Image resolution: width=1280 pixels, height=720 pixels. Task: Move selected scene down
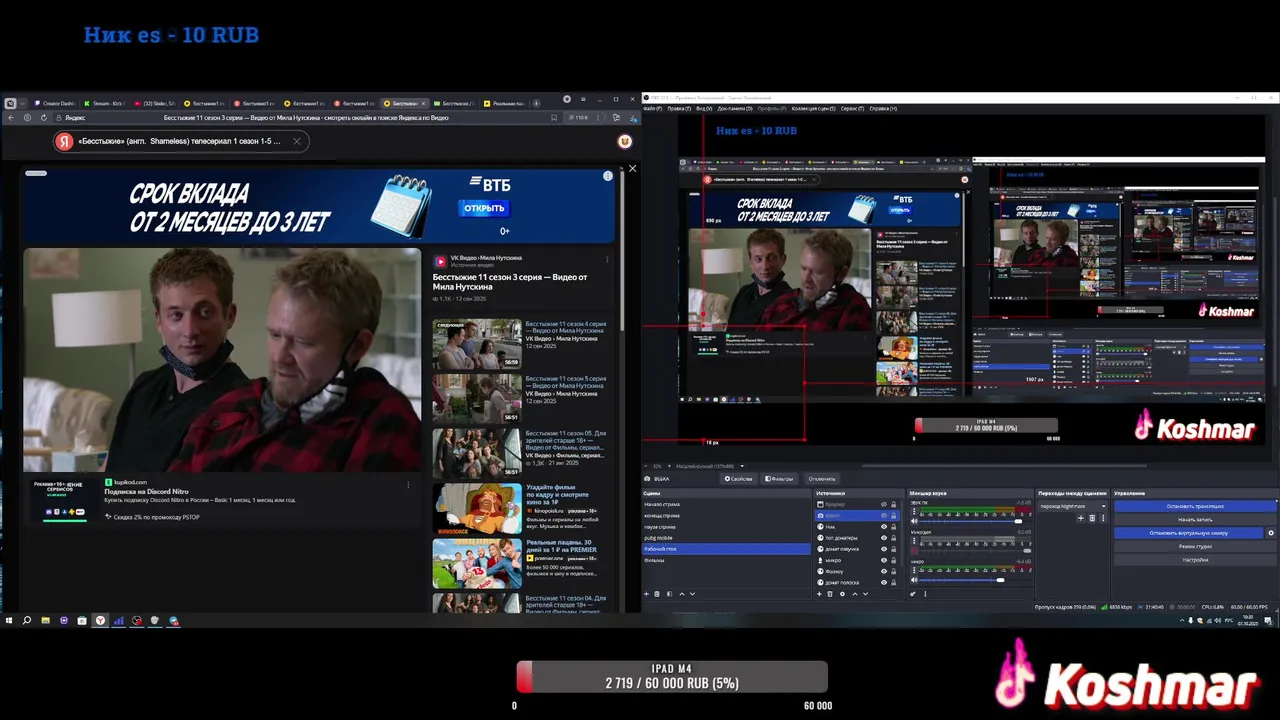692,594
